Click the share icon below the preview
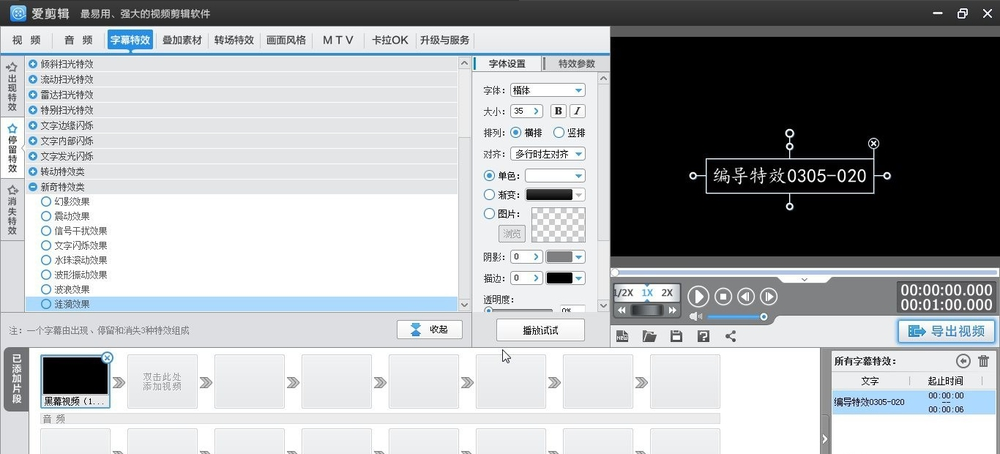 click(730, 336)
